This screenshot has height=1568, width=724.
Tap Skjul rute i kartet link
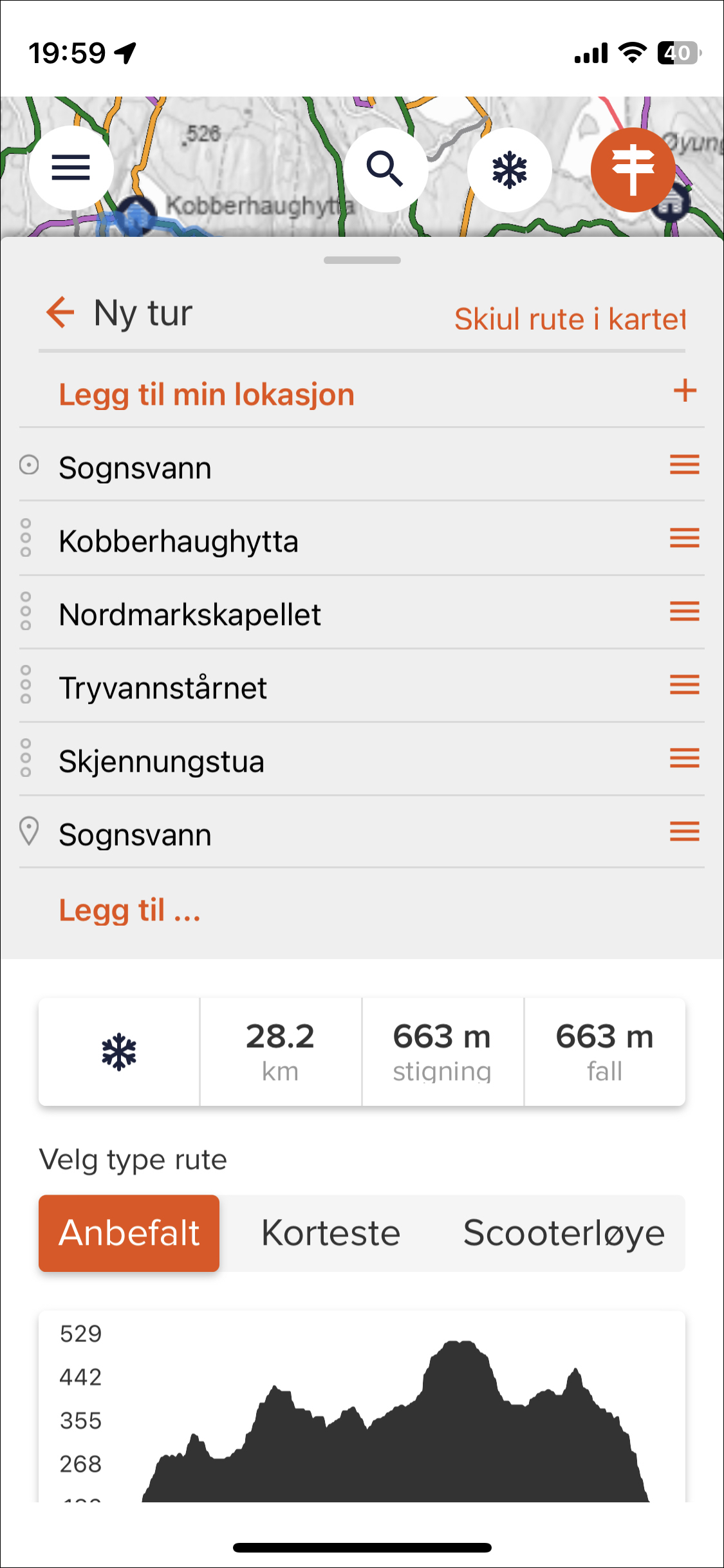(x=570, y=319)
